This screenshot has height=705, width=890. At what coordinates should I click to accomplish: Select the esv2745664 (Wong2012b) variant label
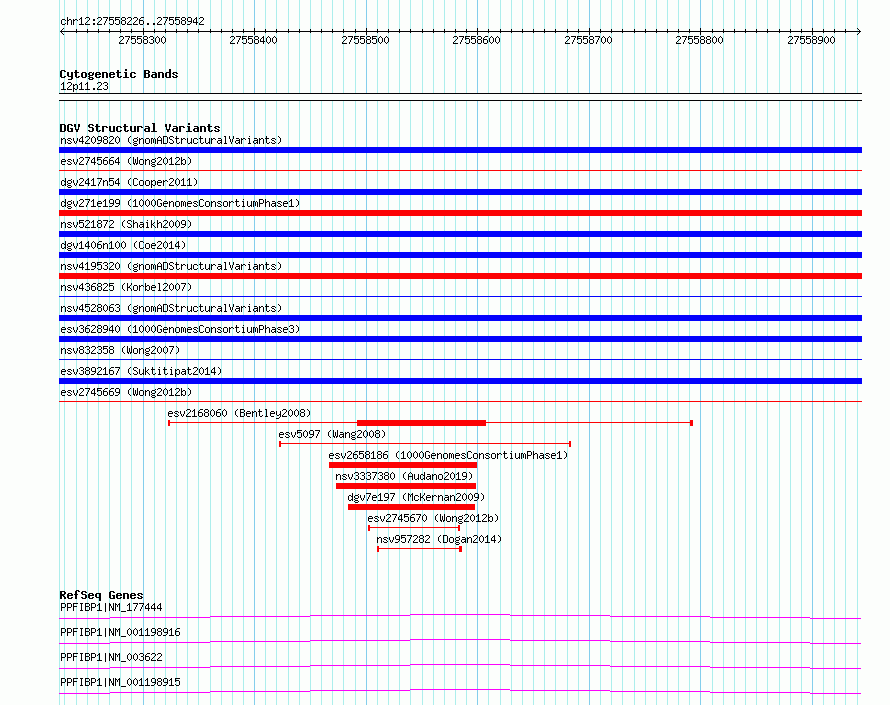126,161
